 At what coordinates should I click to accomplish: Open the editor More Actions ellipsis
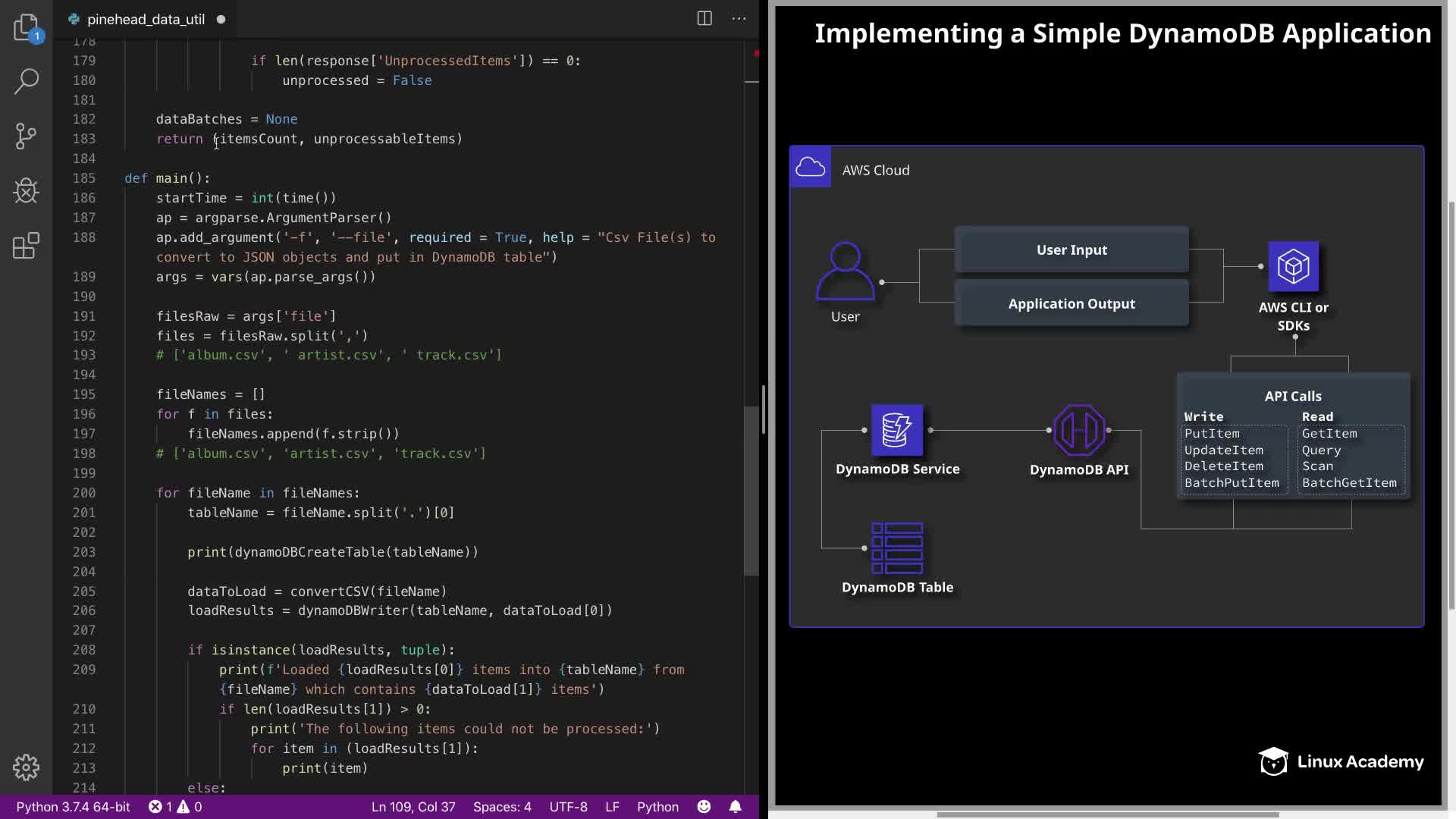click(739, 19)
